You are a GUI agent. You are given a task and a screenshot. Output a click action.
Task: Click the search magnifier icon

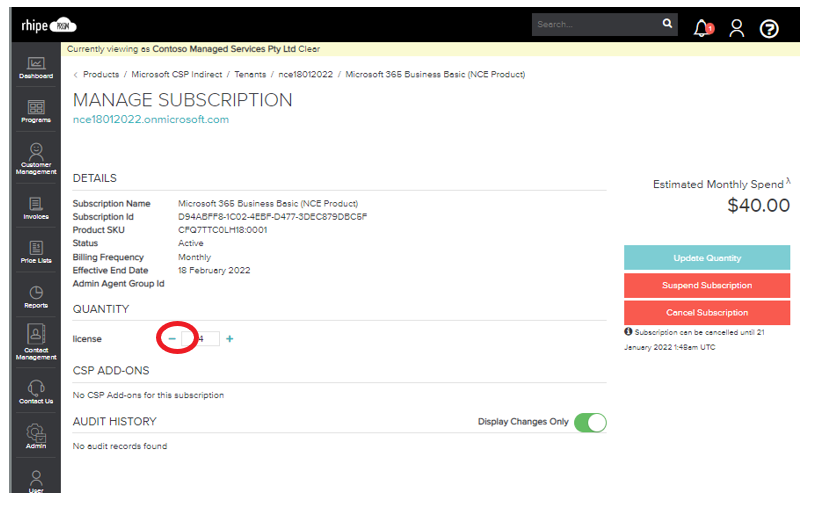[667, 24]
